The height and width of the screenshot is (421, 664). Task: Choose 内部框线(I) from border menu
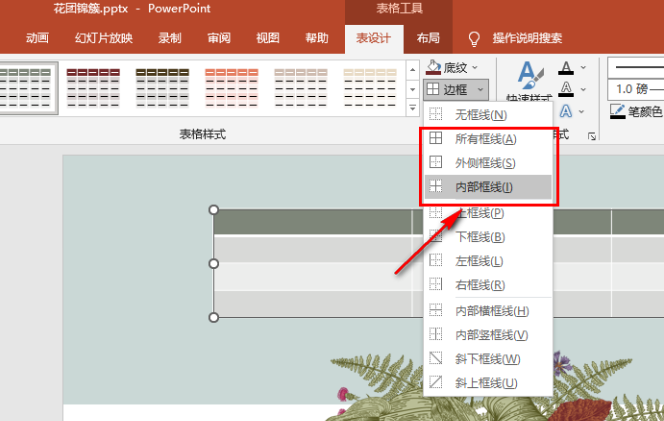tap(488, 187)
